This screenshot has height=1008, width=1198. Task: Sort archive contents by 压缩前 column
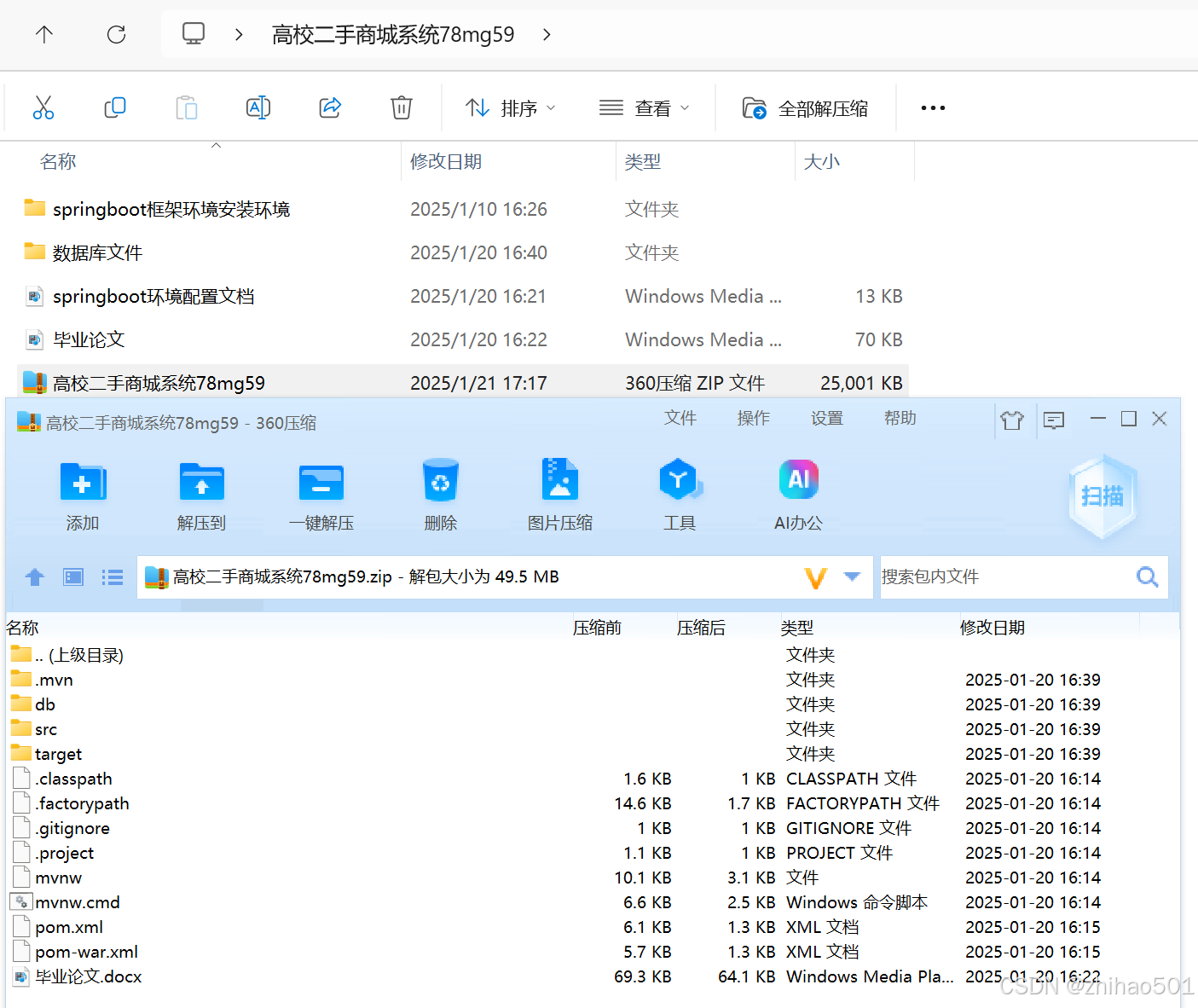click(597, 628)
